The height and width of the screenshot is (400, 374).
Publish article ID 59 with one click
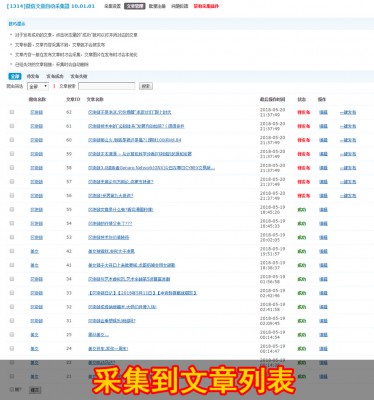coord(348,154)
